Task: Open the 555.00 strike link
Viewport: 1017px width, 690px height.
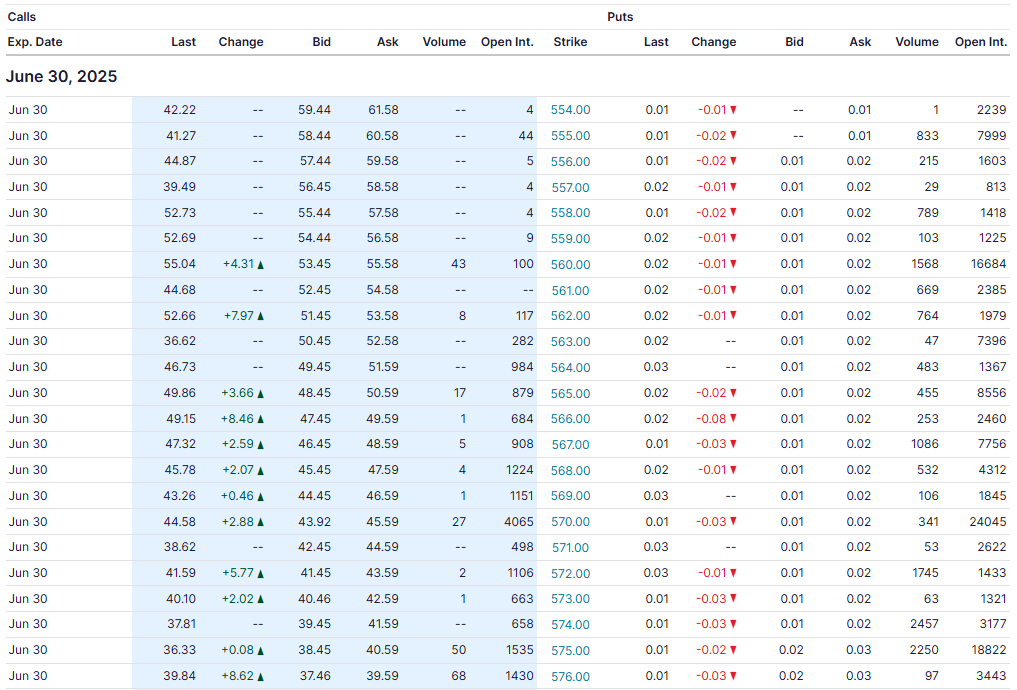Action: point(570,136)
